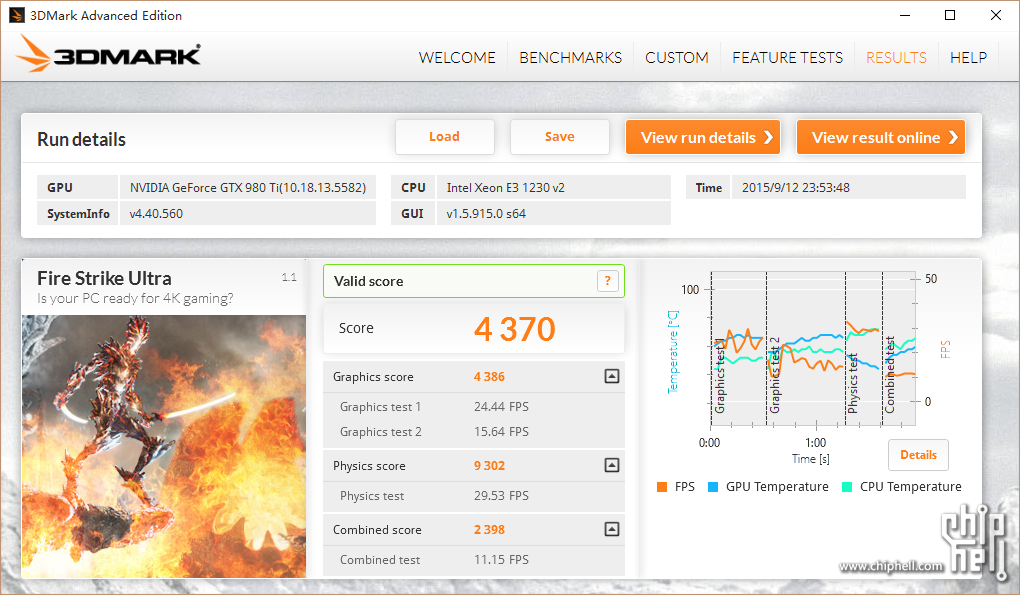Select the RESULTS tab
Image resolution: width=1020 pixels, height=595 pixels.
point(896,58)
